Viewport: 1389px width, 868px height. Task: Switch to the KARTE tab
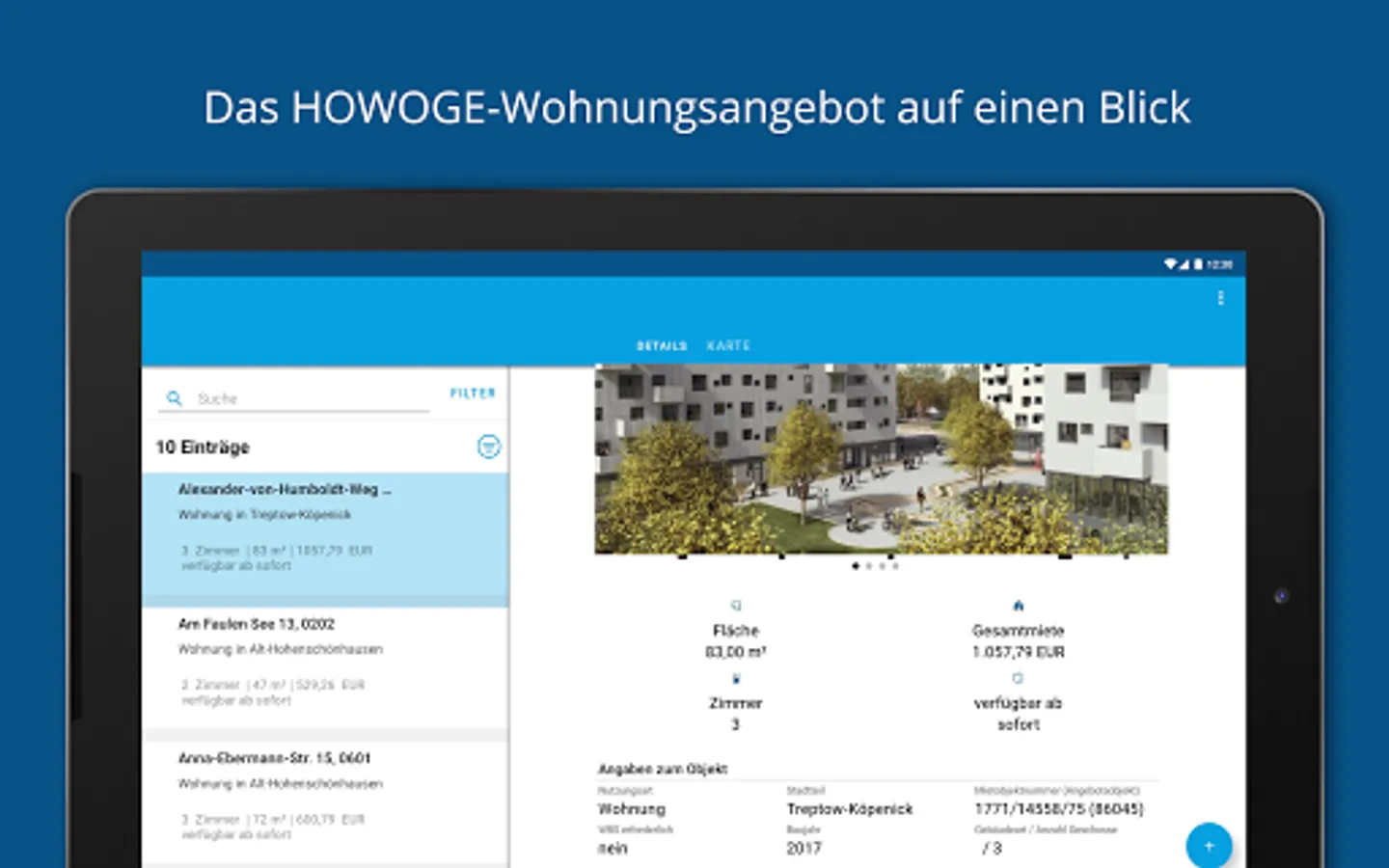pyautogui.click(x=728, y=345)
